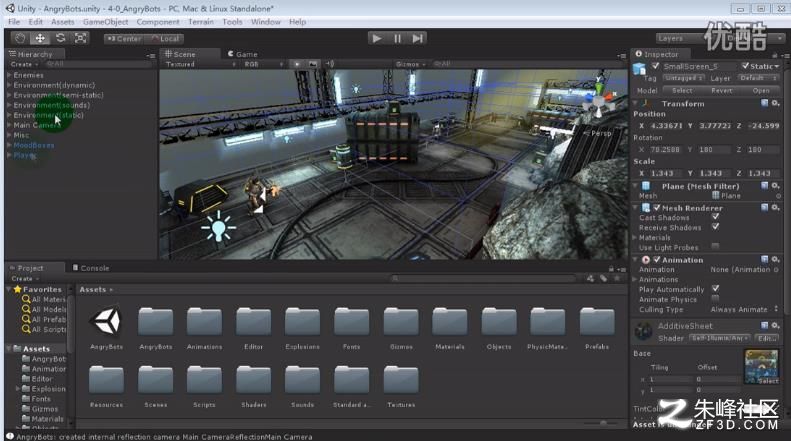Open the Materials folder in Assets grid
The height and width of the screenshot is (441, 791).
click(x=449, y=321)
